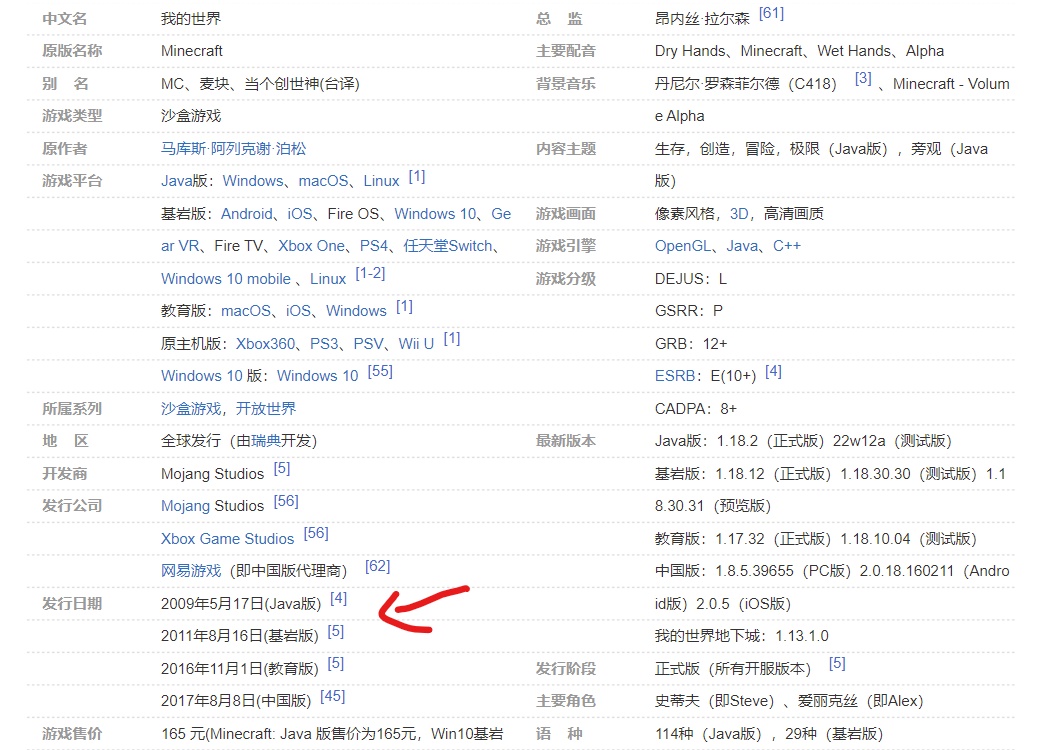
Task: Select the PS4 platform link
Action: coord(374,246)
